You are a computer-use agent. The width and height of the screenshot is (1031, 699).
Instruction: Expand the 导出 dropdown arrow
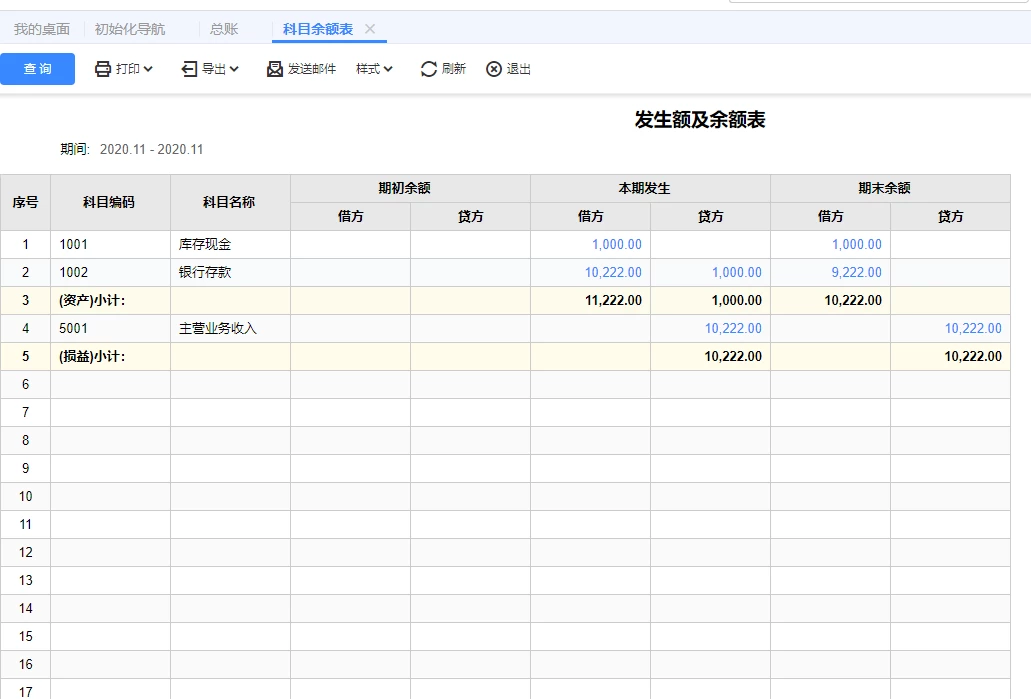(234, 69)
